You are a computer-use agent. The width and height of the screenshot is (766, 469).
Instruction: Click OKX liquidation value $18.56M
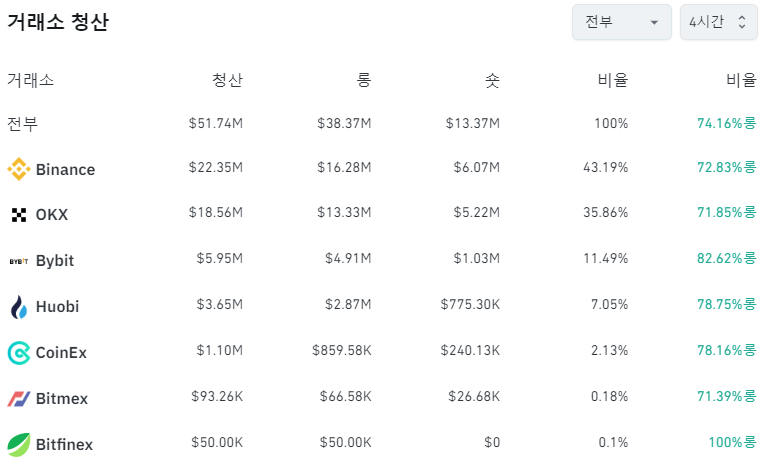click(215, 213)
